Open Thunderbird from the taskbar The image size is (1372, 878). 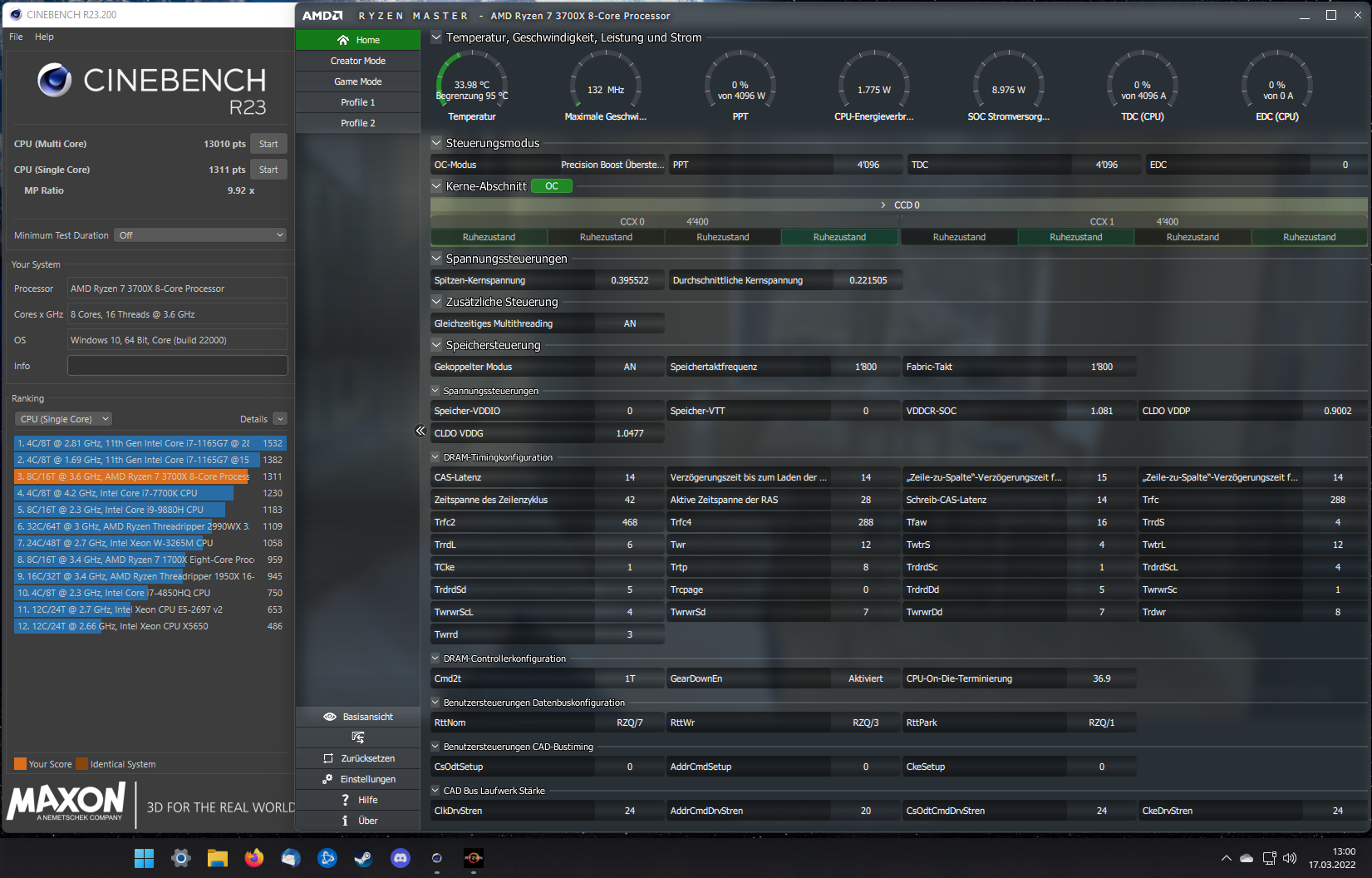pos(291,858)
